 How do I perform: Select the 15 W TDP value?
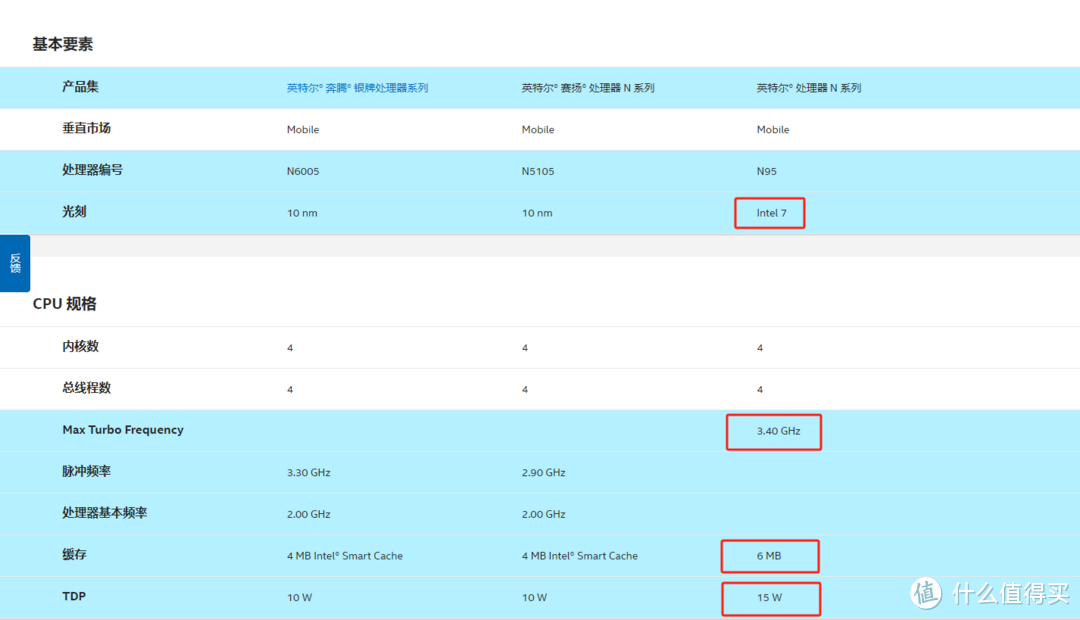769,598
